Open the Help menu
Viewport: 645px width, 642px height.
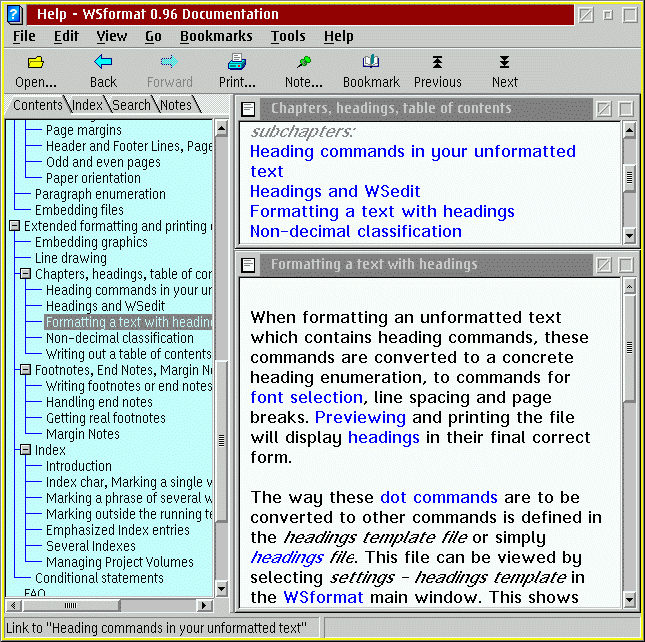(x=339, y=36)
